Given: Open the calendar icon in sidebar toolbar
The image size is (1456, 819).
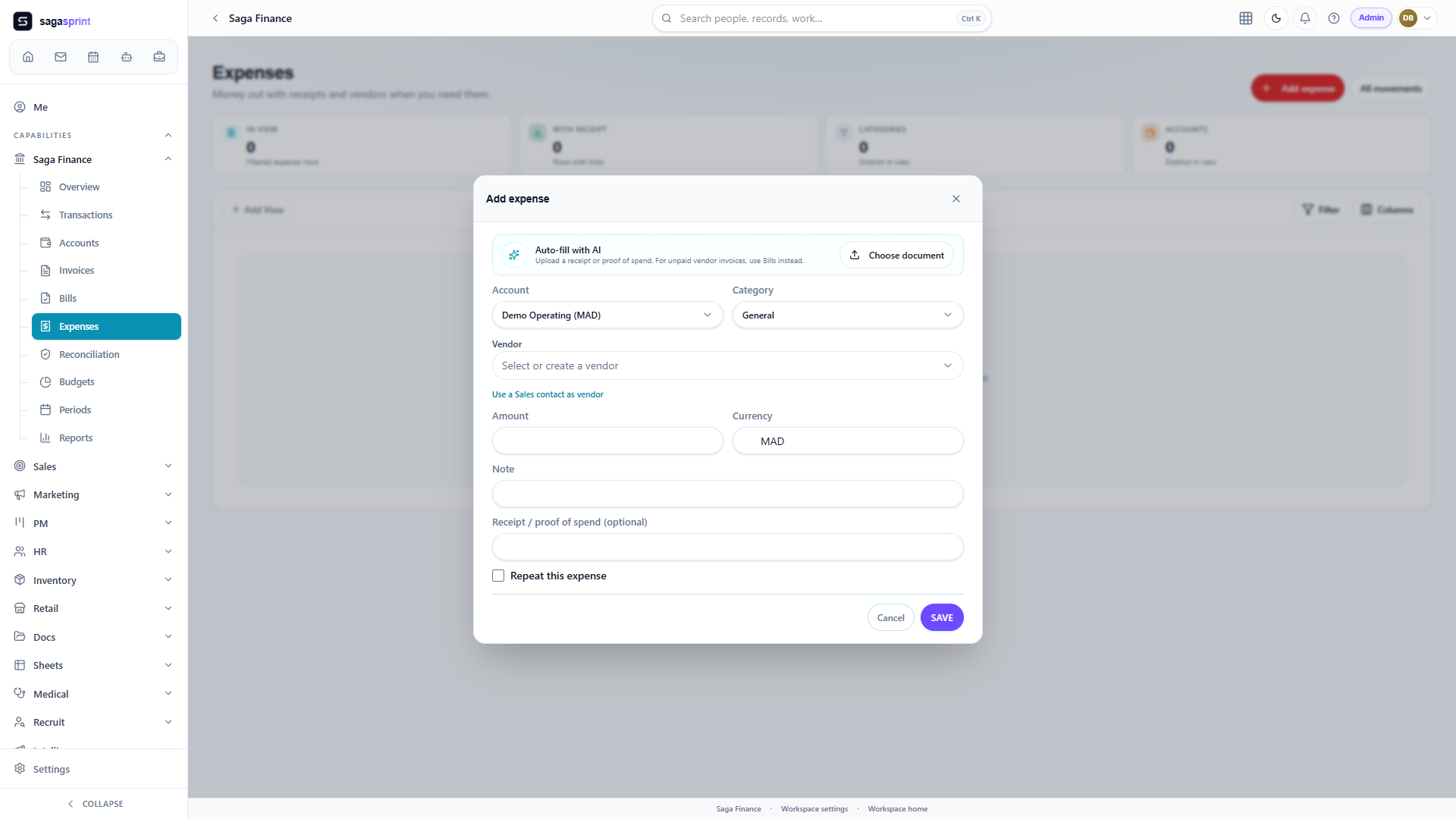Looking at the screenshot, I should pyautogui.click(x=93, y=57).
